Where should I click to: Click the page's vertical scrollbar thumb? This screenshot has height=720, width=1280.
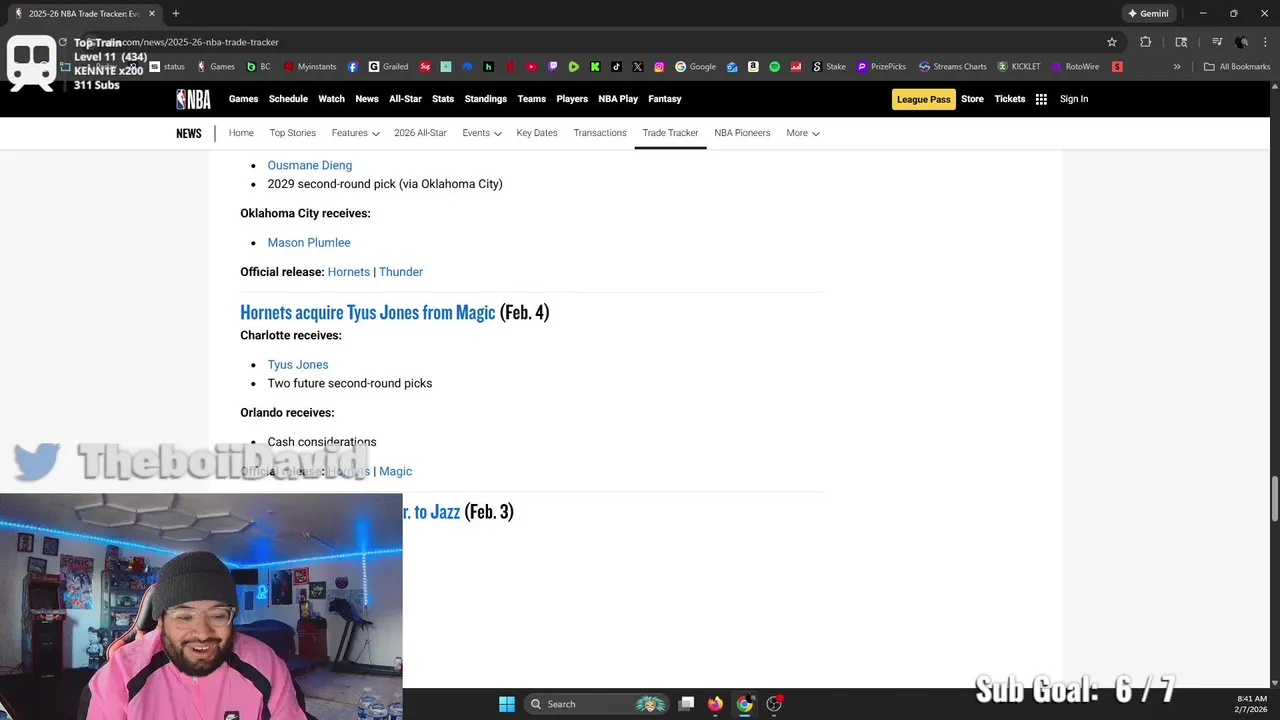point(1274,499)
